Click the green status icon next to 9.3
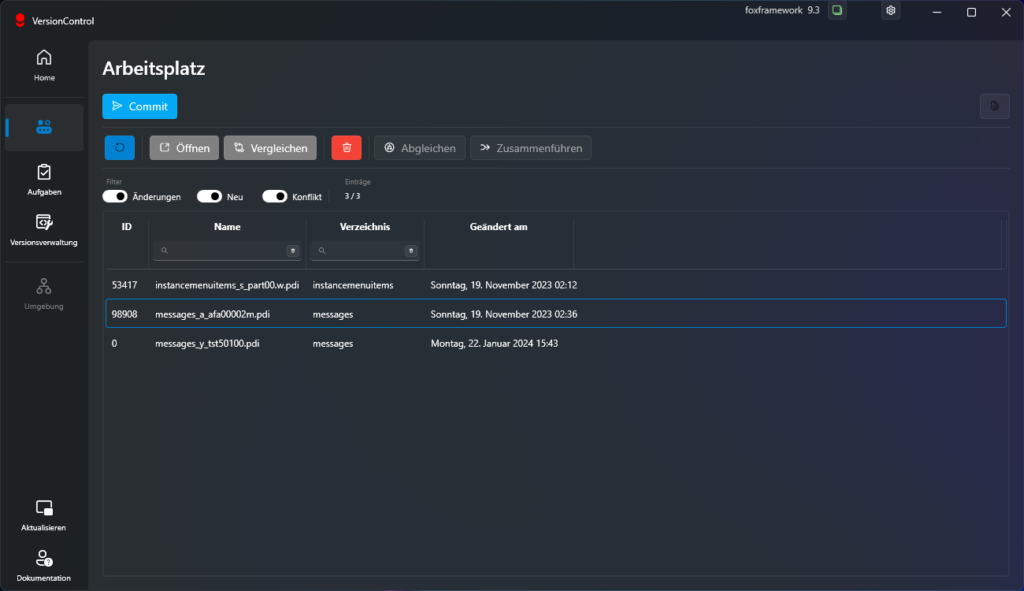The width and height of the screenshot is (1024, 591). point(836,10)
